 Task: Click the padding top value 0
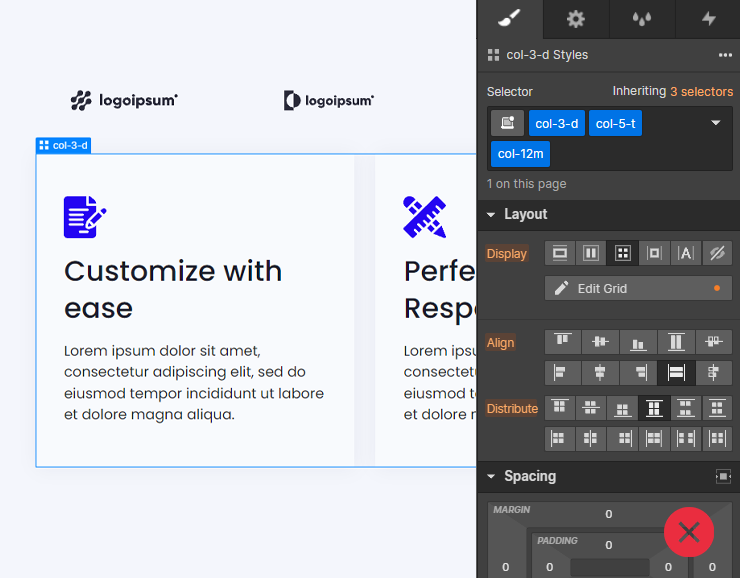pos(609,545)
